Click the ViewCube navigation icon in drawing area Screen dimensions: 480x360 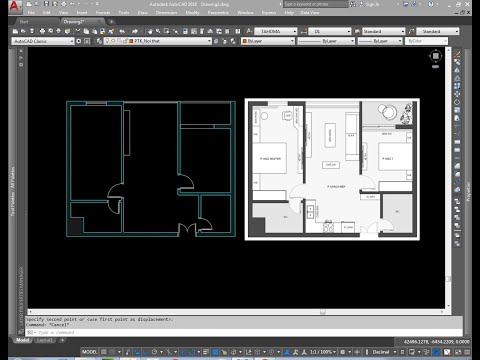[x=436, y=56]
